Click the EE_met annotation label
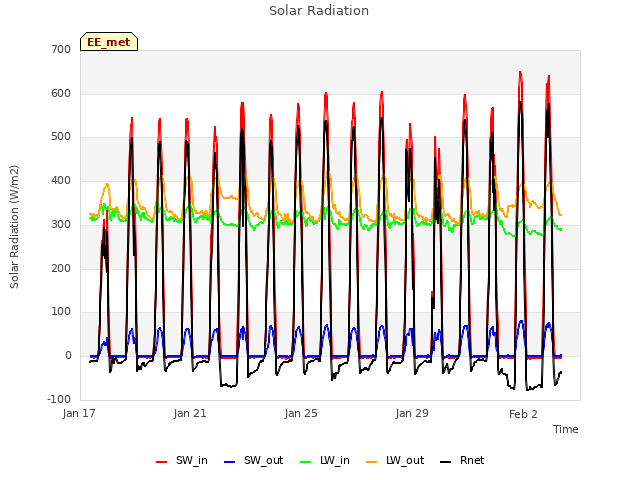Viewport: 640px width, 480px height. (109, 42)
